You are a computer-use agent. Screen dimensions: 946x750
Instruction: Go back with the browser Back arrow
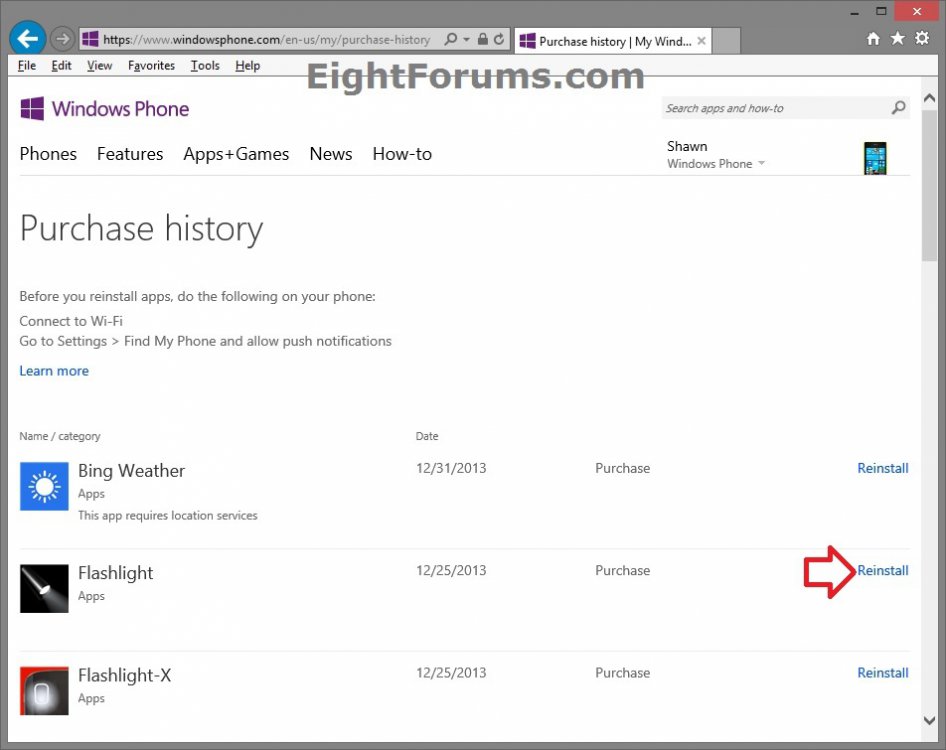(x=28, y=39)
